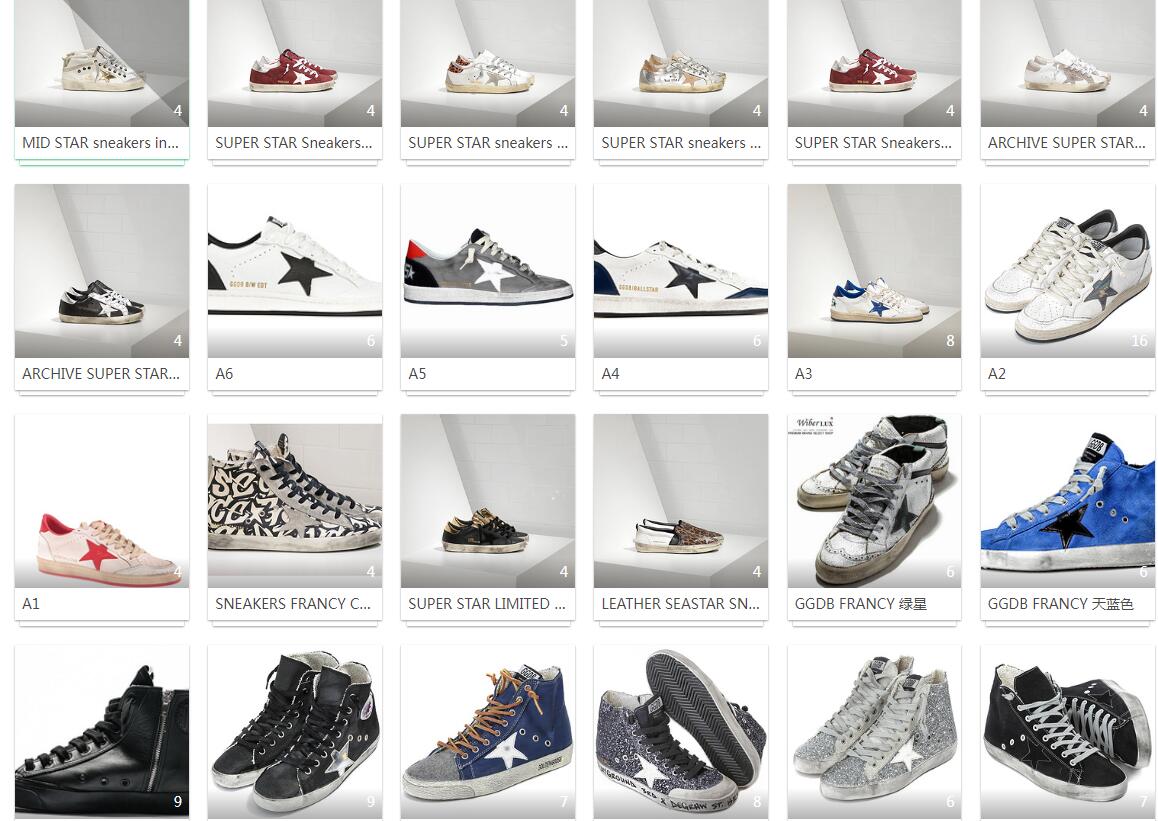The height and width of the screenshot is (821, 1158).
Task: Open the A5 gray sneaker album
Action: pyautogui.click(x=487, y=271)
